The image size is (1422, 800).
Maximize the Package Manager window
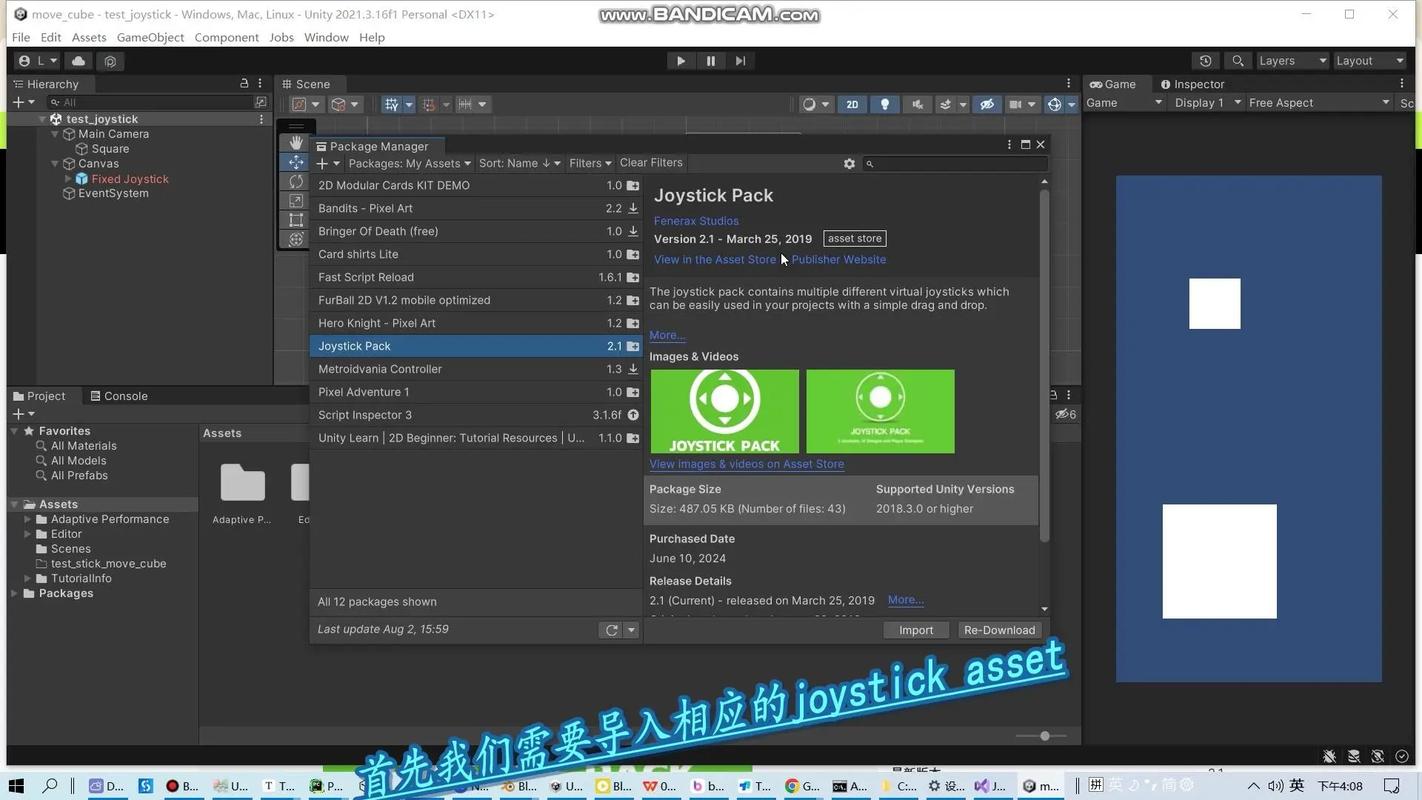coord(1025,145)
